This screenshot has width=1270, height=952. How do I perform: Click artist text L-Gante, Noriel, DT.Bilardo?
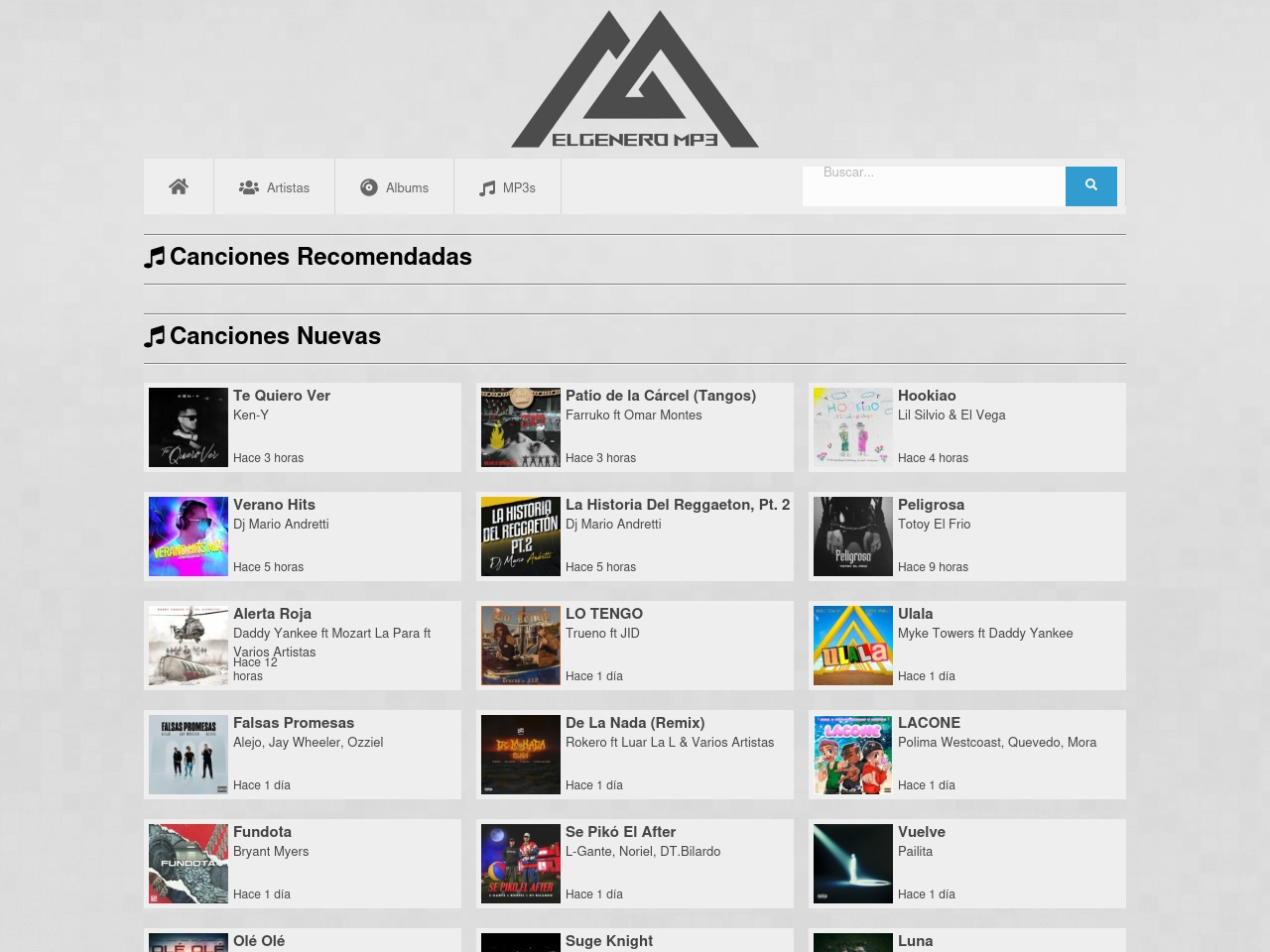click(x=643, y=852)
